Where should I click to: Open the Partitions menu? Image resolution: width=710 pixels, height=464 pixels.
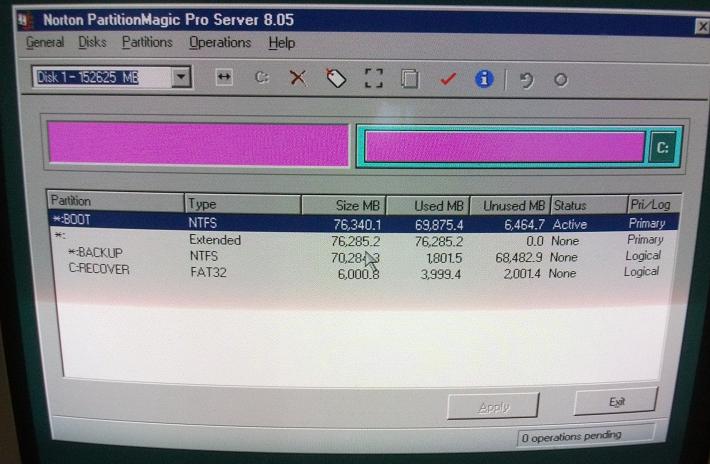[x=147, y=42]
